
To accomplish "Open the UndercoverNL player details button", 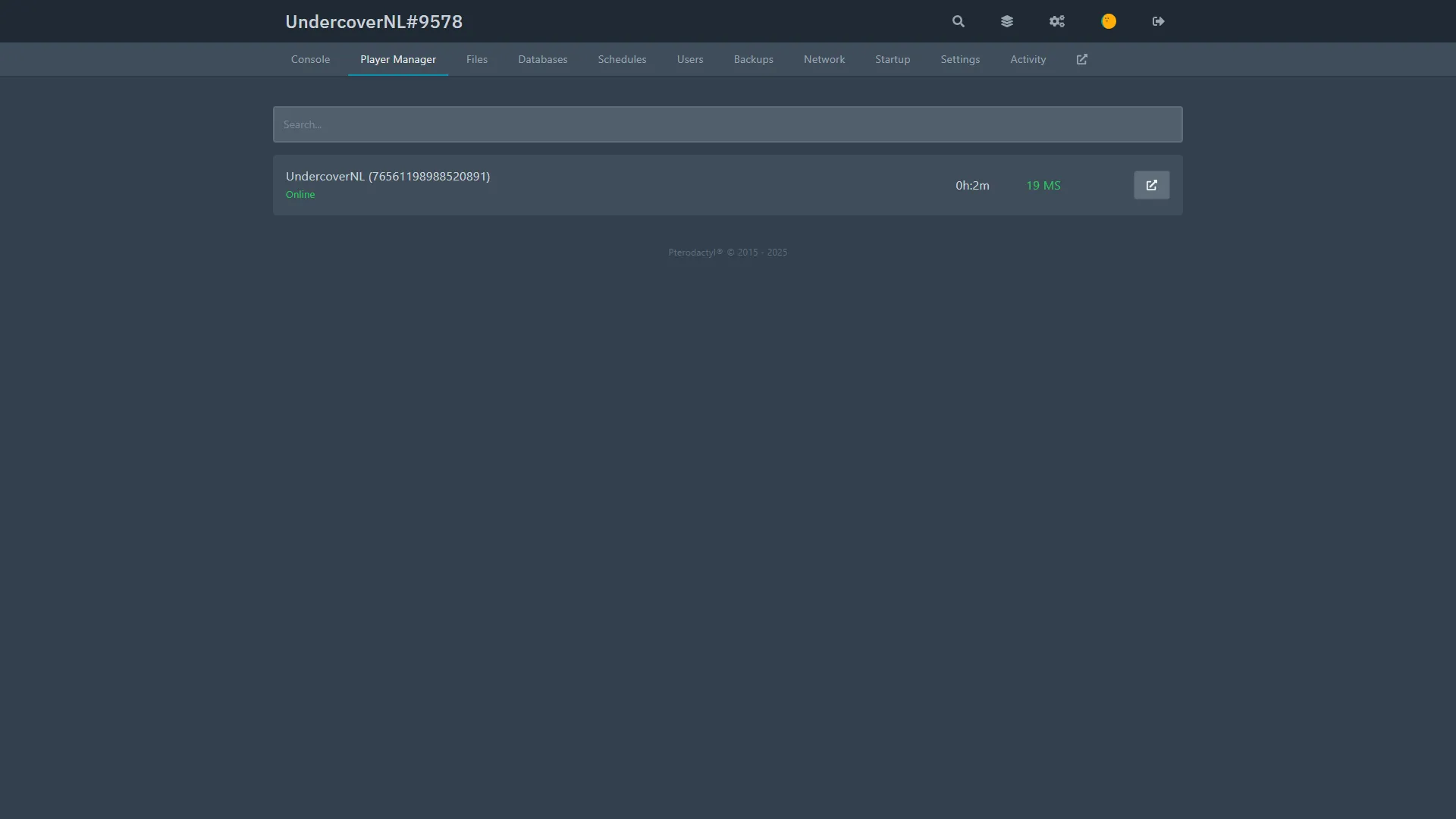I will [1151, 185].
